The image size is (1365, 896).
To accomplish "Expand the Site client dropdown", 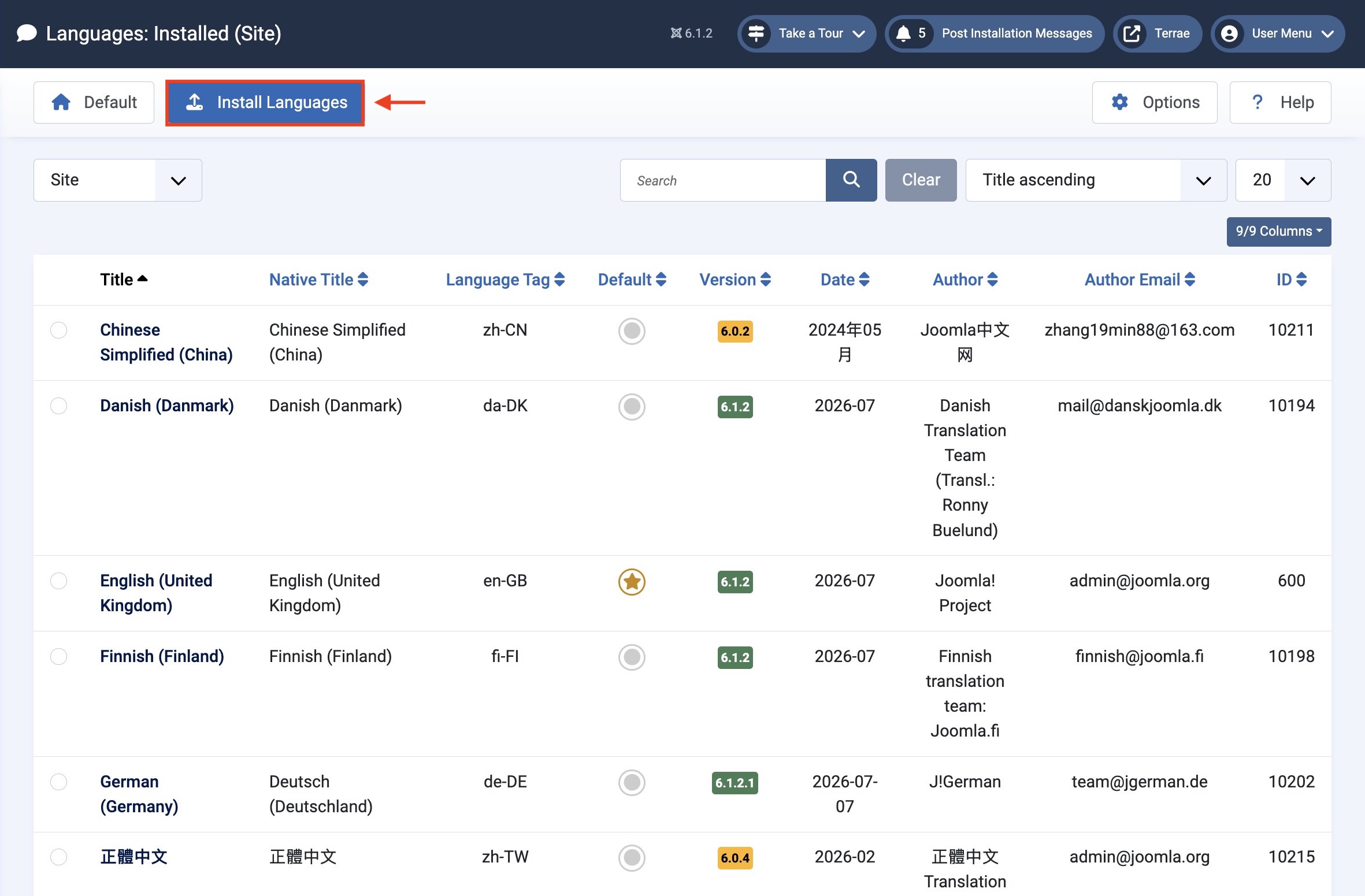I will click(118, 180).
